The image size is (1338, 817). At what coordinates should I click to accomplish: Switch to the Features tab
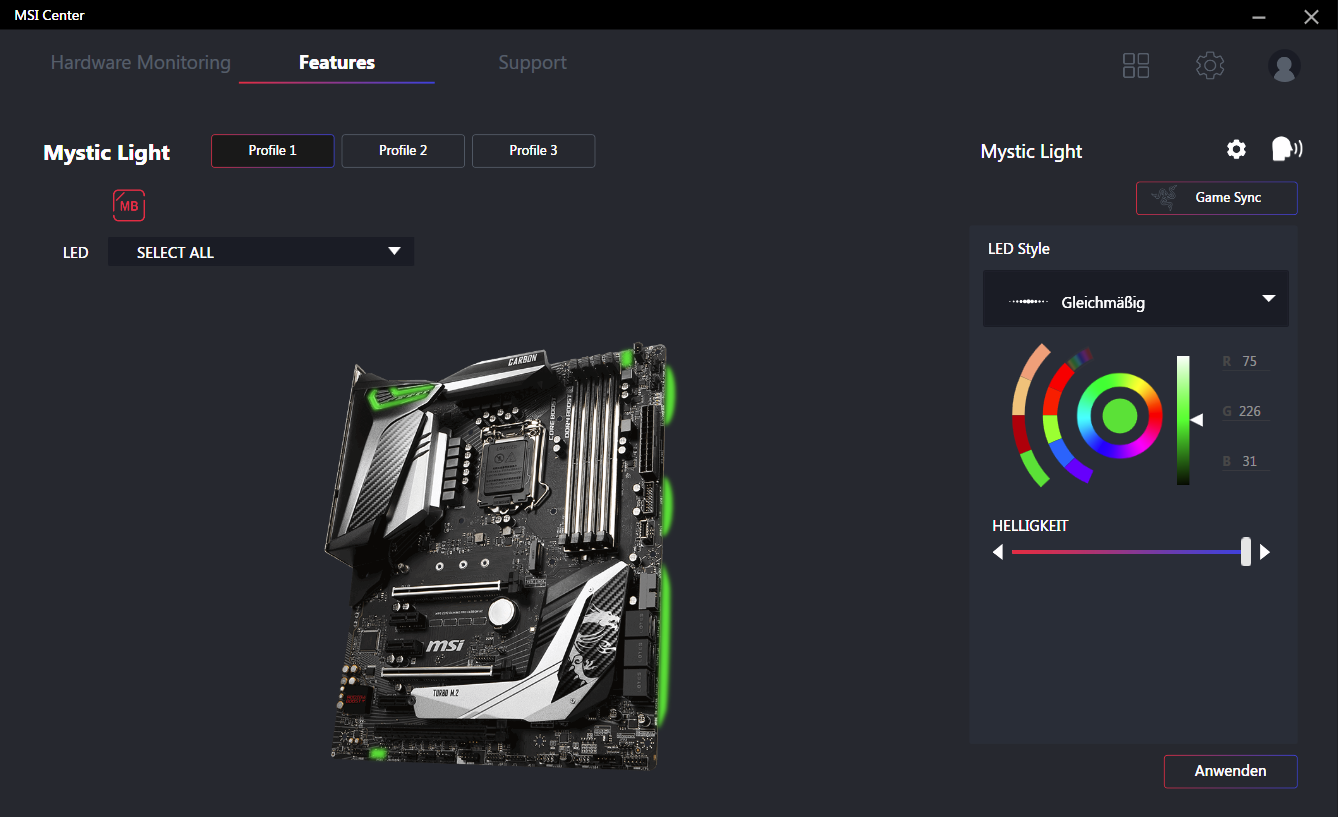pyautogui.click(x=337, y=63)
